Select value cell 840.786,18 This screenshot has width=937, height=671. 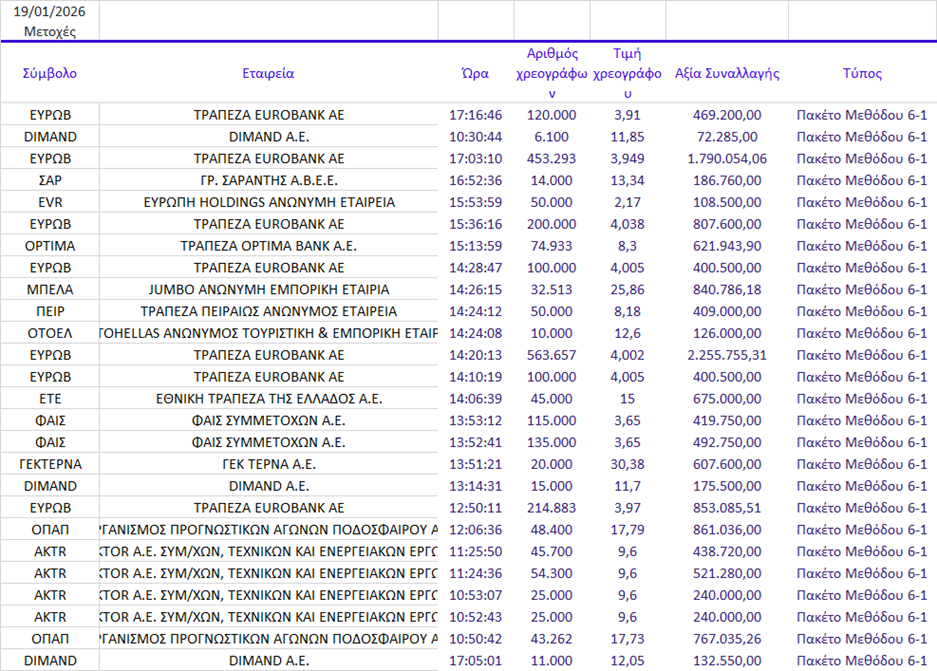tap(727, 290)
